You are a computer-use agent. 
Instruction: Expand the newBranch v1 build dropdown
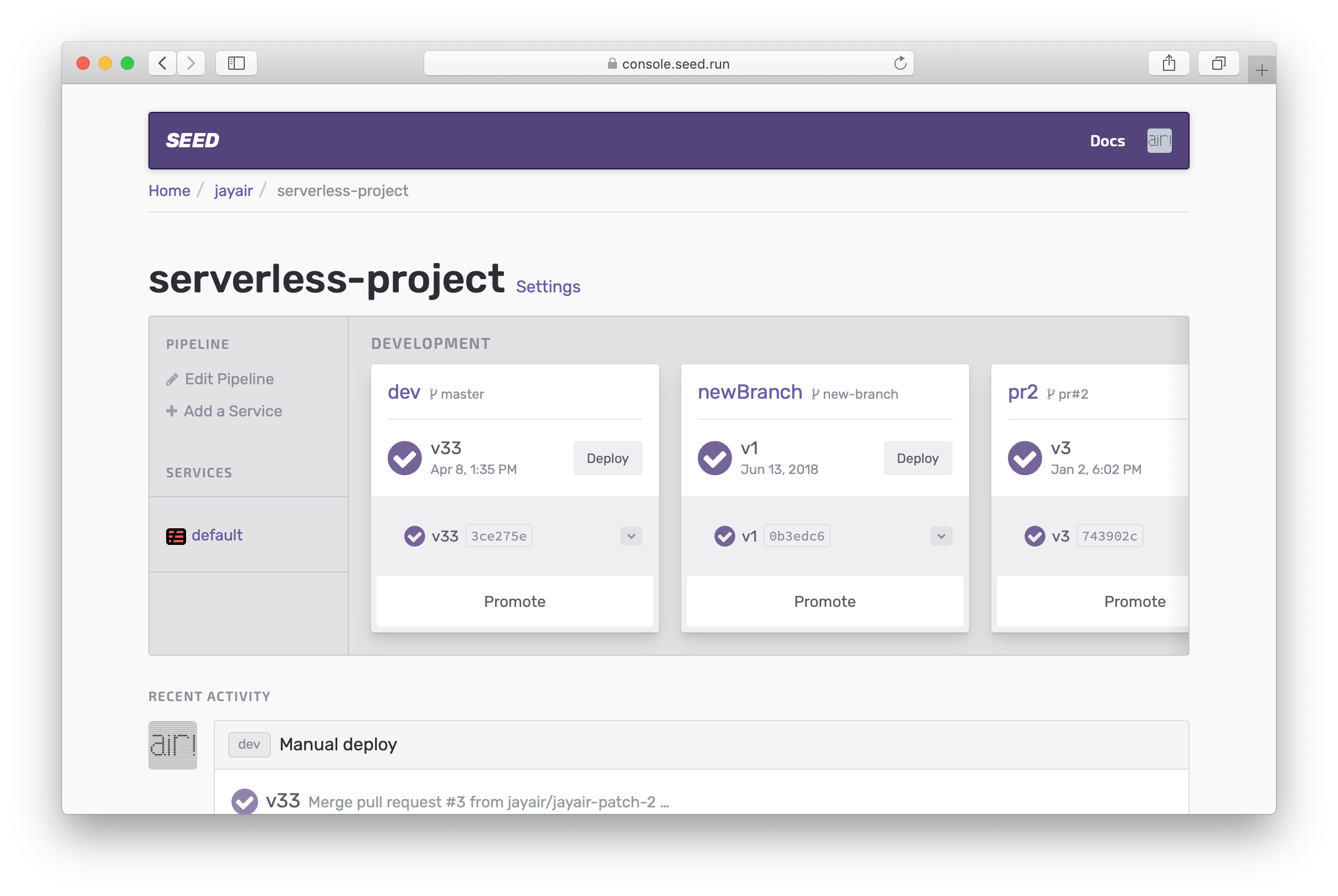point(941,536)
